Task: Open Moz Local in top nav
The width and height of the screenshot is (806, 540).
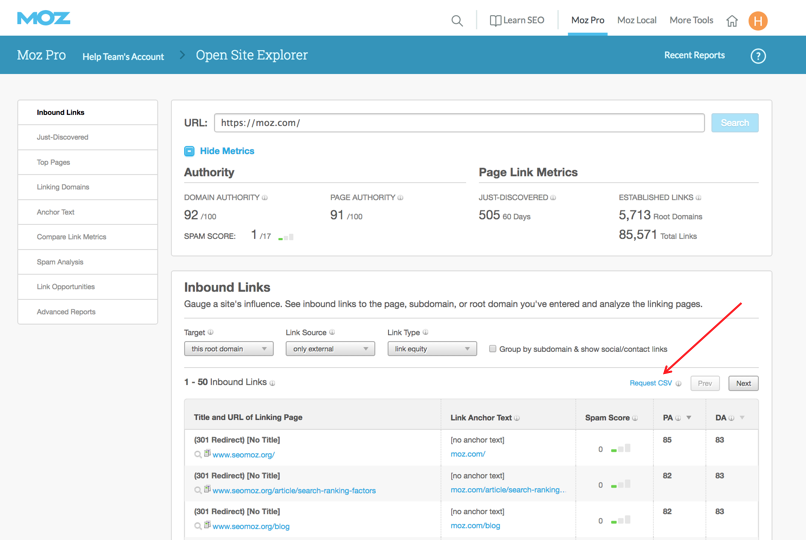Action: 637,21
